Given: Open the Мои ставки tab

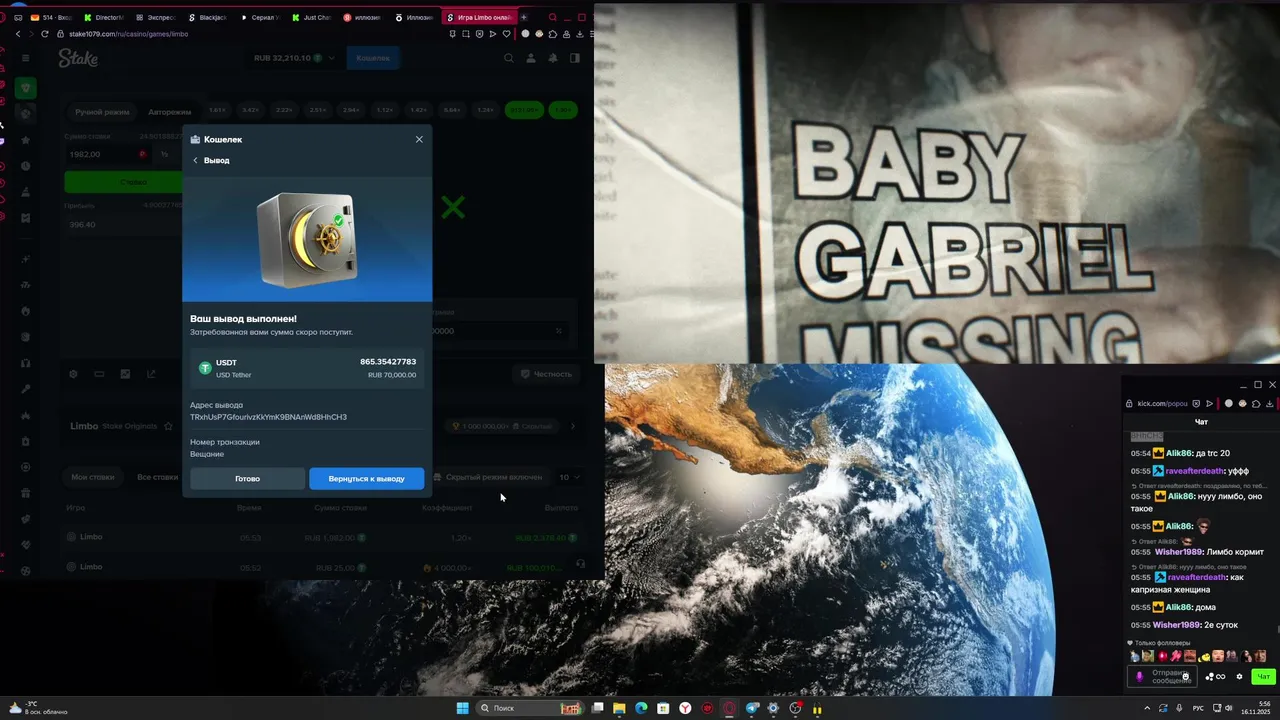Looking at the screenshot, I should (92, 477).
